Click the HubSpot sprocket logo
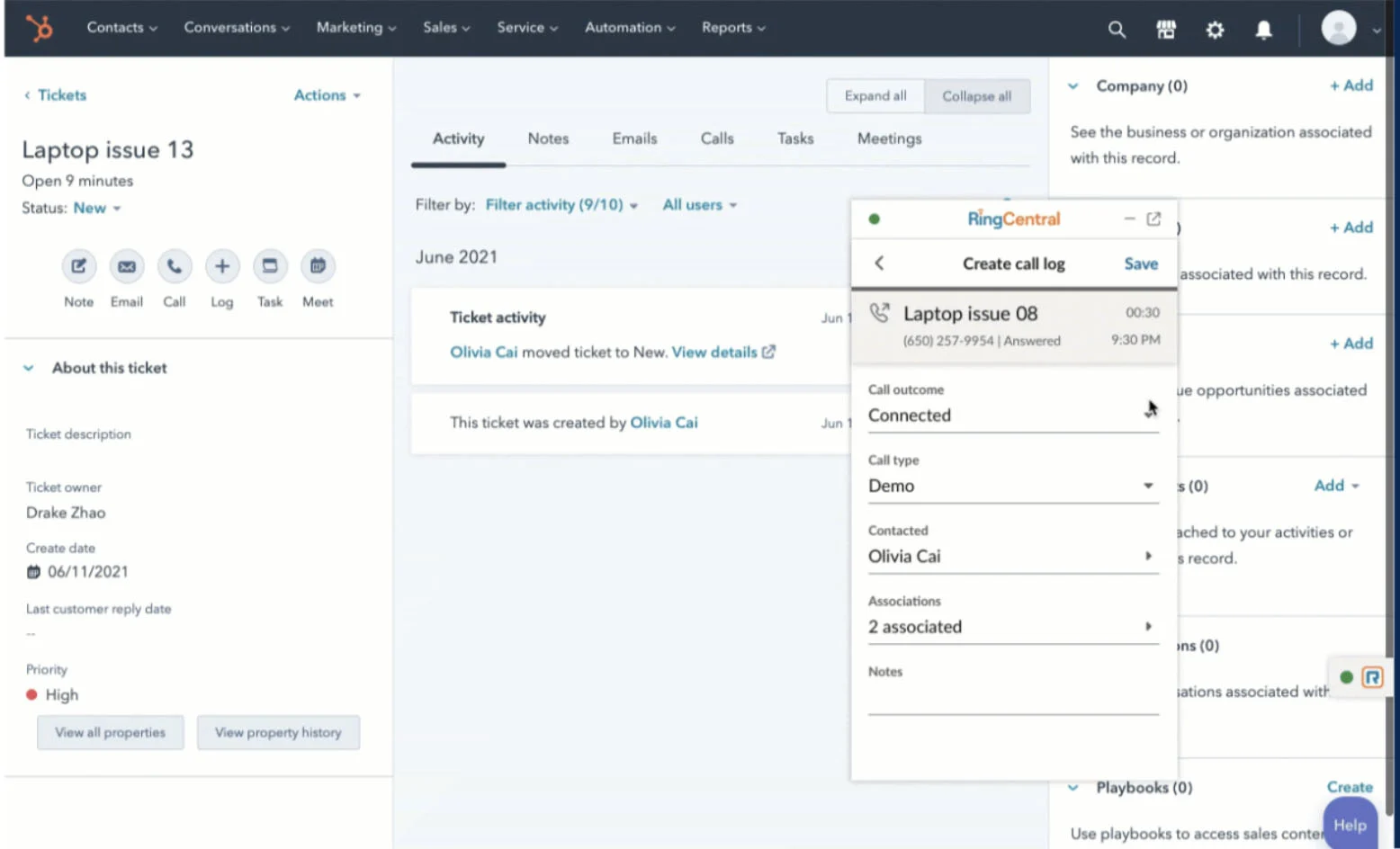 tap(40, 28)
